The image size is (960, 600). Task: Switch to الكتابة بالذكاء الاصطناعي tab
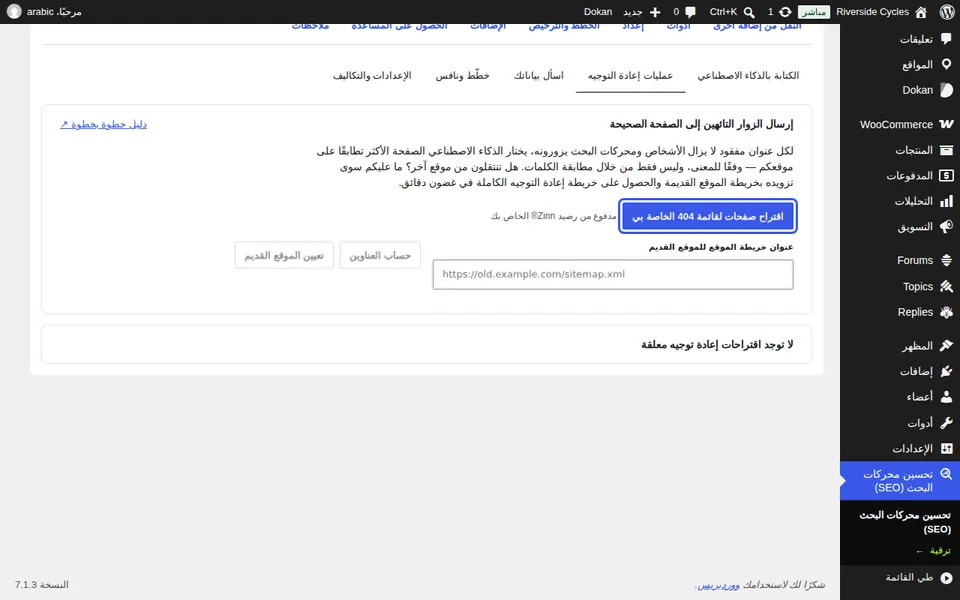click(x=748, y=75)
